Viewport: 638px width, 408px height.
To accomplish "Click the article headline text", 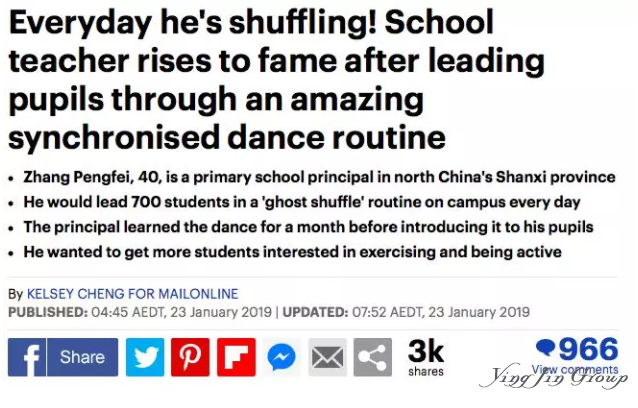I will pyautogui.click(x=276, y=80).
